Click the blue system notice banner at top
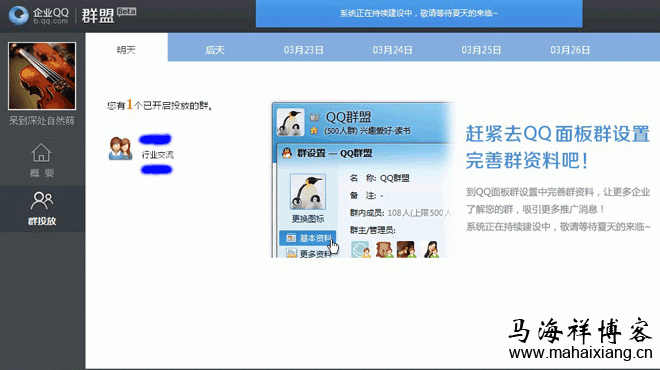Viewport: 660px width, 370px height. [419, 13]
